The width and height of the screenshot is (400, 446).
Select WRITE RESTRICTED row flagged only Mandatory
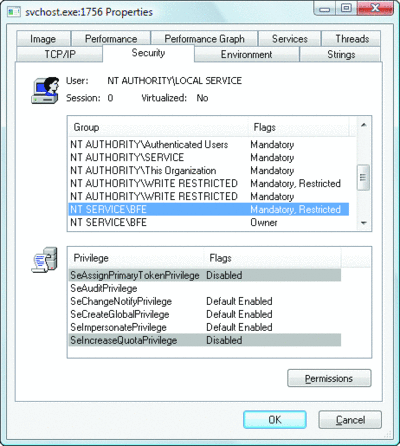coord(209,196)
